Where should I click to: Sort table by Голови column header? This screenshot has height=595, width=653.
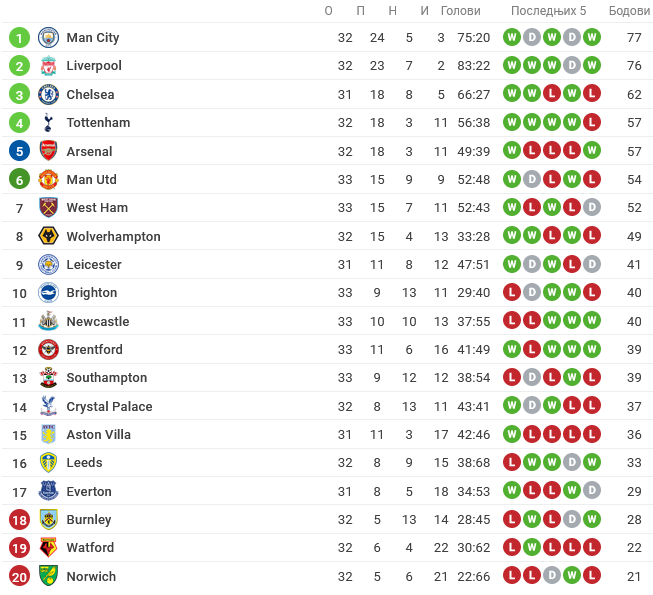tap(461, 11)
